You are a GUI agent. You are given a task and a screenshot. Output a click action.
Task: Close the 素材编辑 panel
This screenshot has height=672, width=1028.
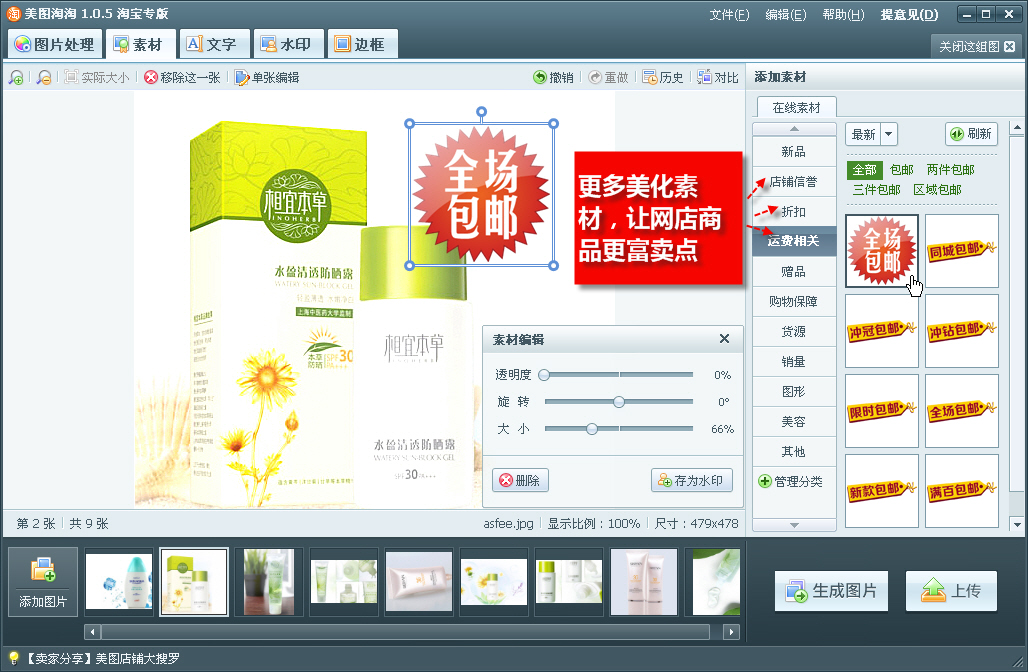[724, 339]
